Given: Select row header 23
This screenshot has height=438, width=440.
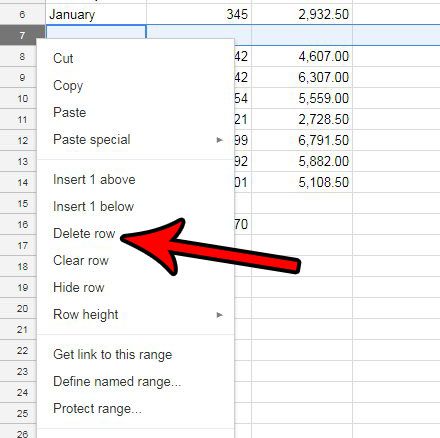Looking at the screenshot, I should (x=18, y=371).
